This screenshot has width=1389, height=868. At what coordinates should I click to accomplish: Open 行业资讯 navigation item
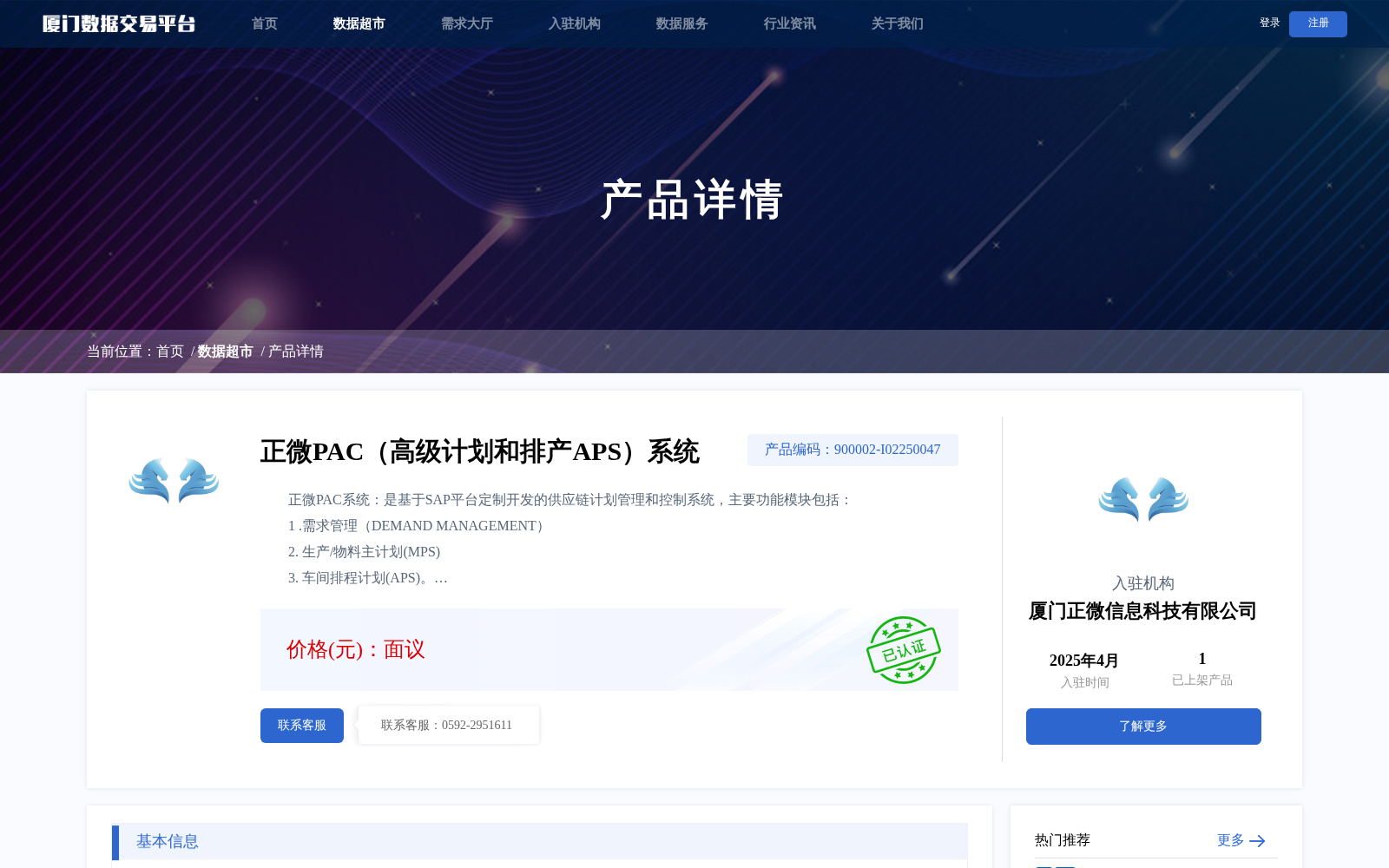click(789, 23)
